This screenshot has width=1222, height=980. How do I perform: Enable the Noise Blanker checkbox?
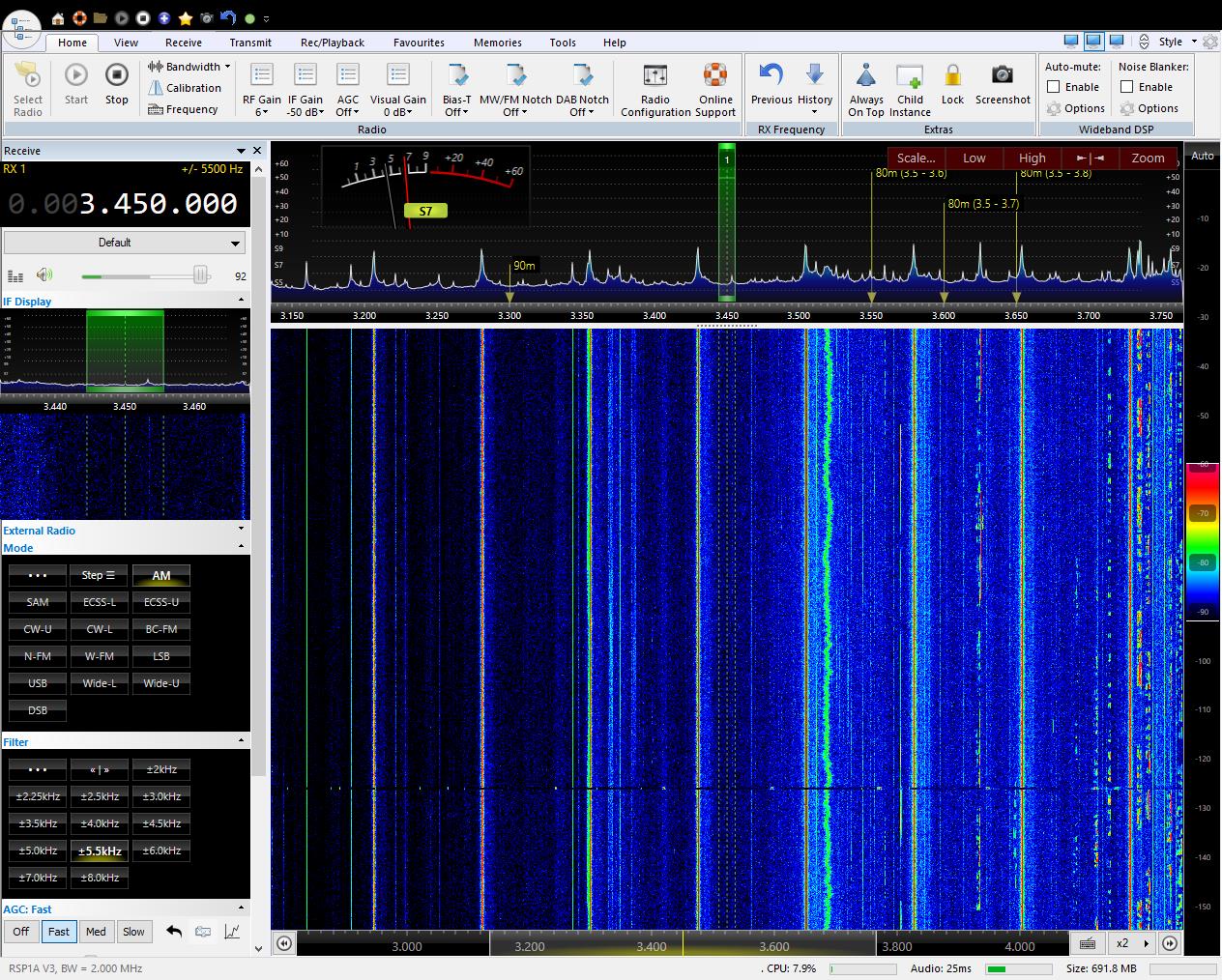(1127, 87)
